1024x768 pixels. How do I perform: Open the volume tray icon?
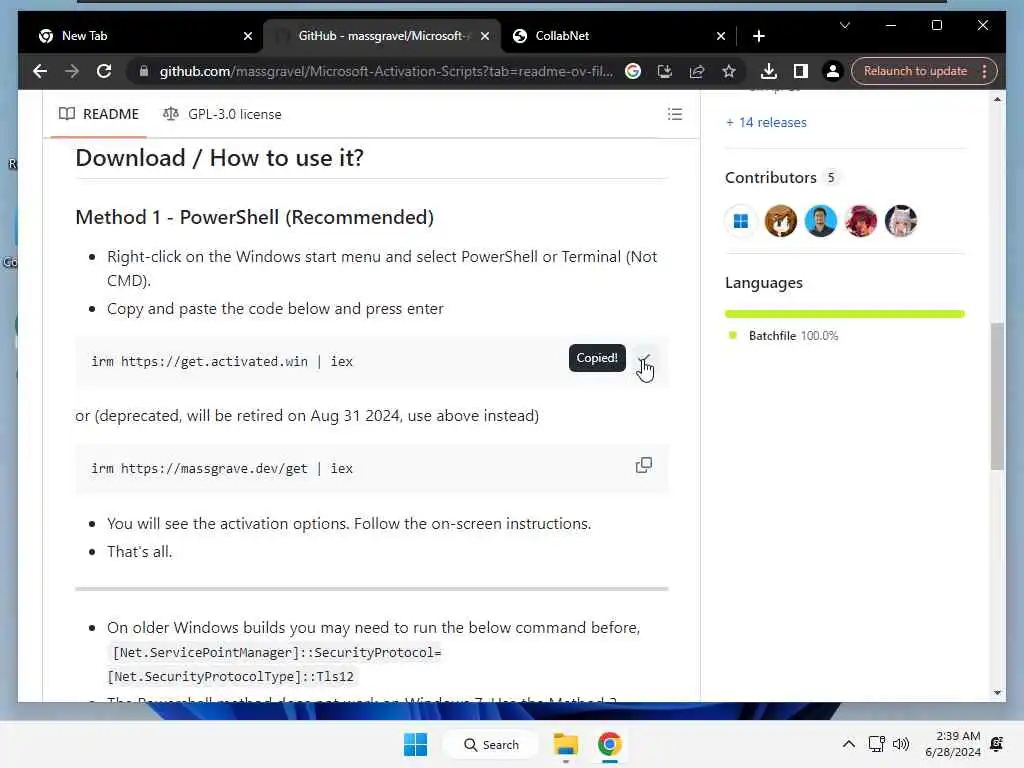[901, 744]
